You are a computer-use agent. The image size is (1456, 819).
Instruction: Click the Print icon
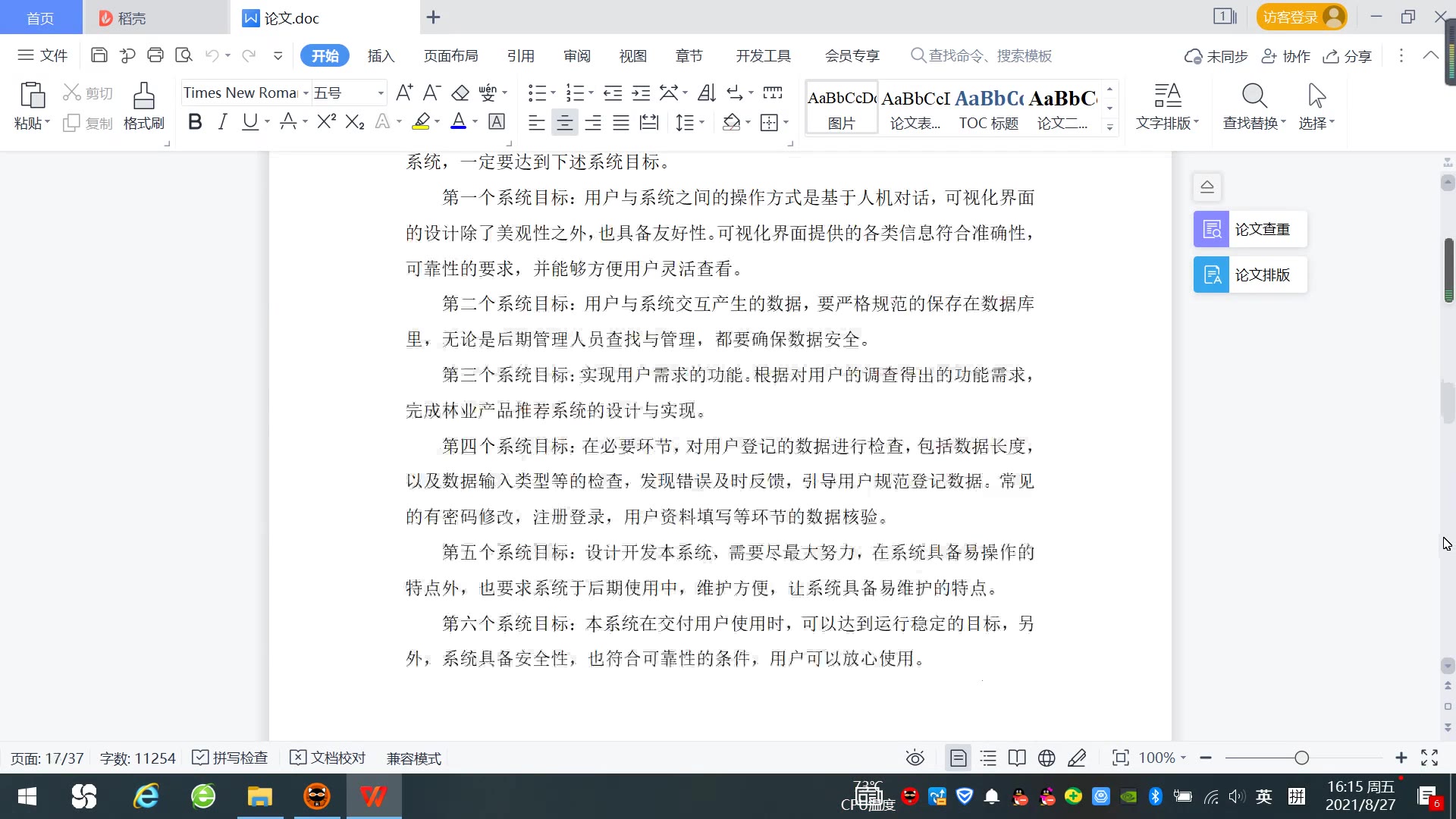click(x=155, y=55)
